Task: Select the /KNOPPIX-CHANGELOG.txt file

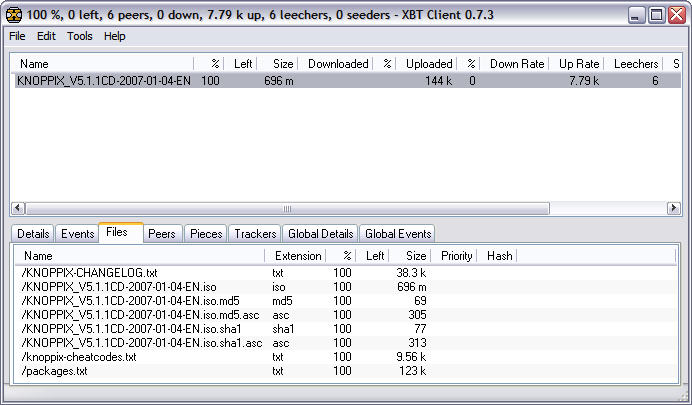Action: coord(90,273)
